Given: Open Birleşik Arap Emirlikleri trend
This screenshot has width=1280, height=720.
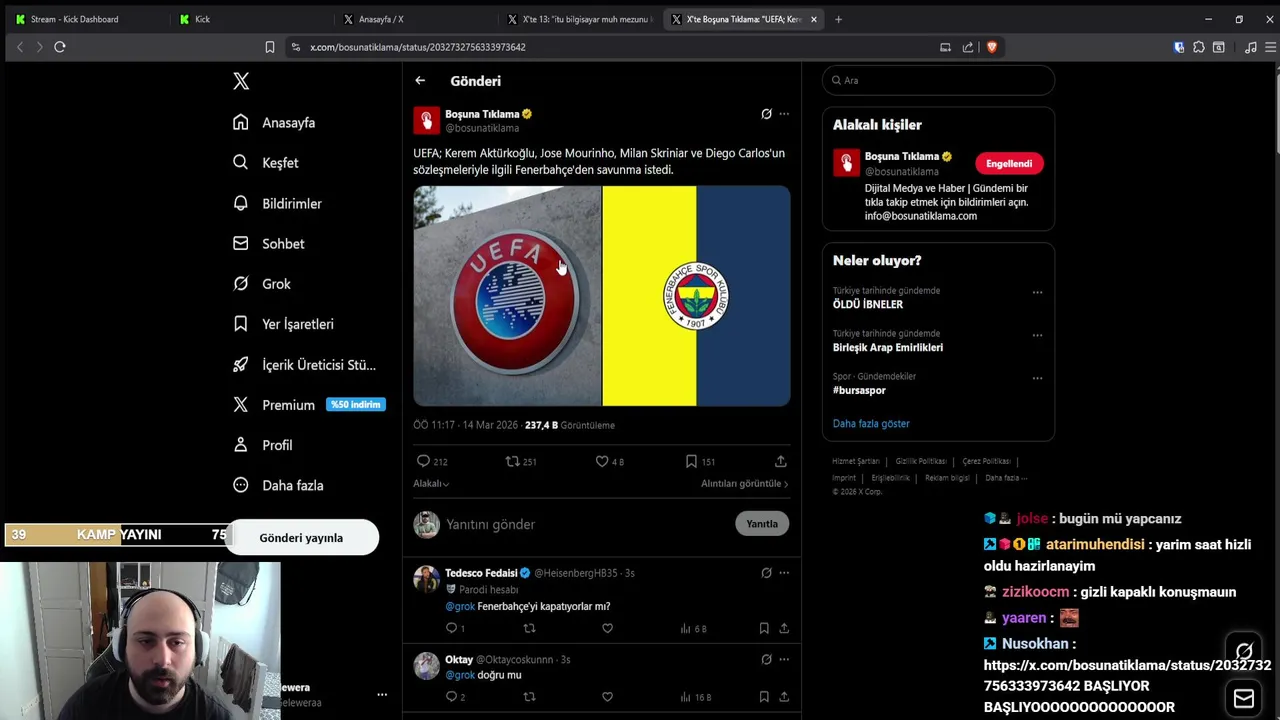Looking at the screenshot, I should (888, 348).
